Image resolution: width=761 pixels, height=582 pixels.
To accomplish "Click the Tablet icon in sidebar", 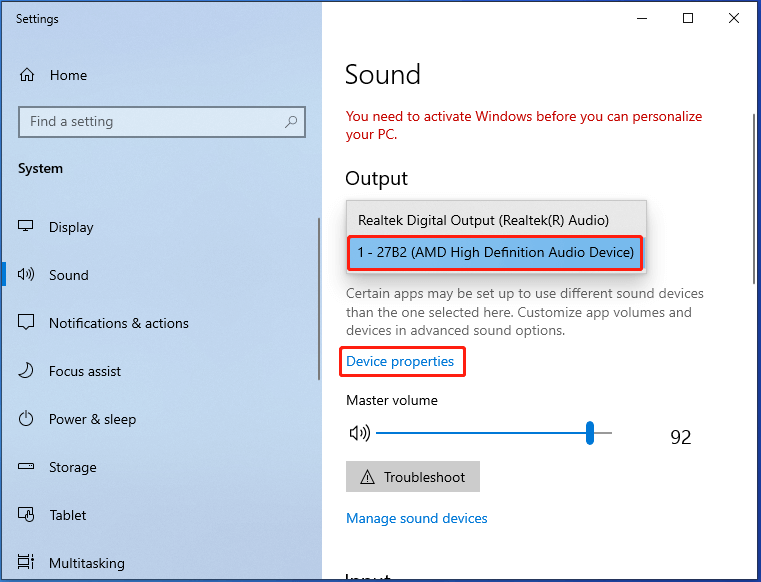I will 27,515.
